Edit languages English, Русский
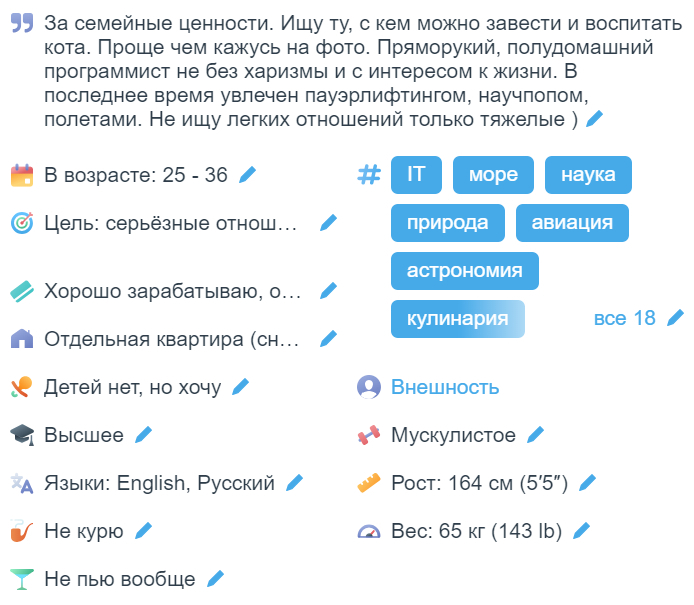694x605 pixels. [x=294, y=483]
